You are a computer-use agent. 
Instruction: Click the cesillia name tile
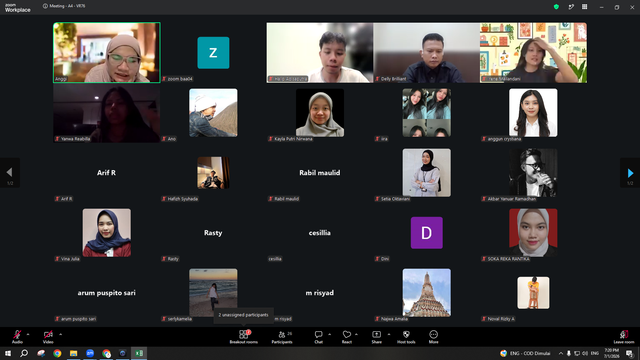pyautogui.click(x=320, y=233)
